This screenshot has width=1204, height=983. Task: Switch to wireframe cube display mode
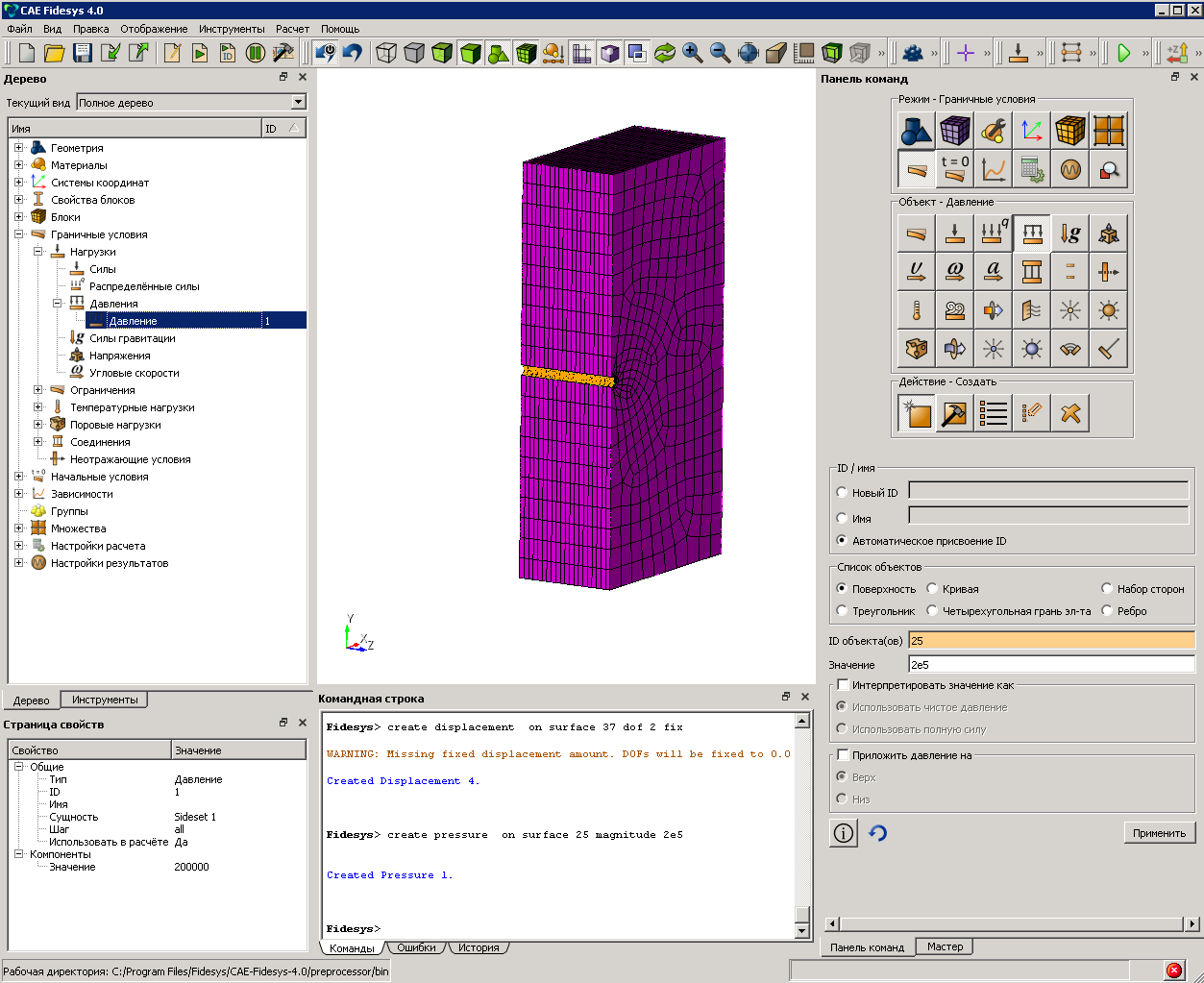[x=386, y=53]
